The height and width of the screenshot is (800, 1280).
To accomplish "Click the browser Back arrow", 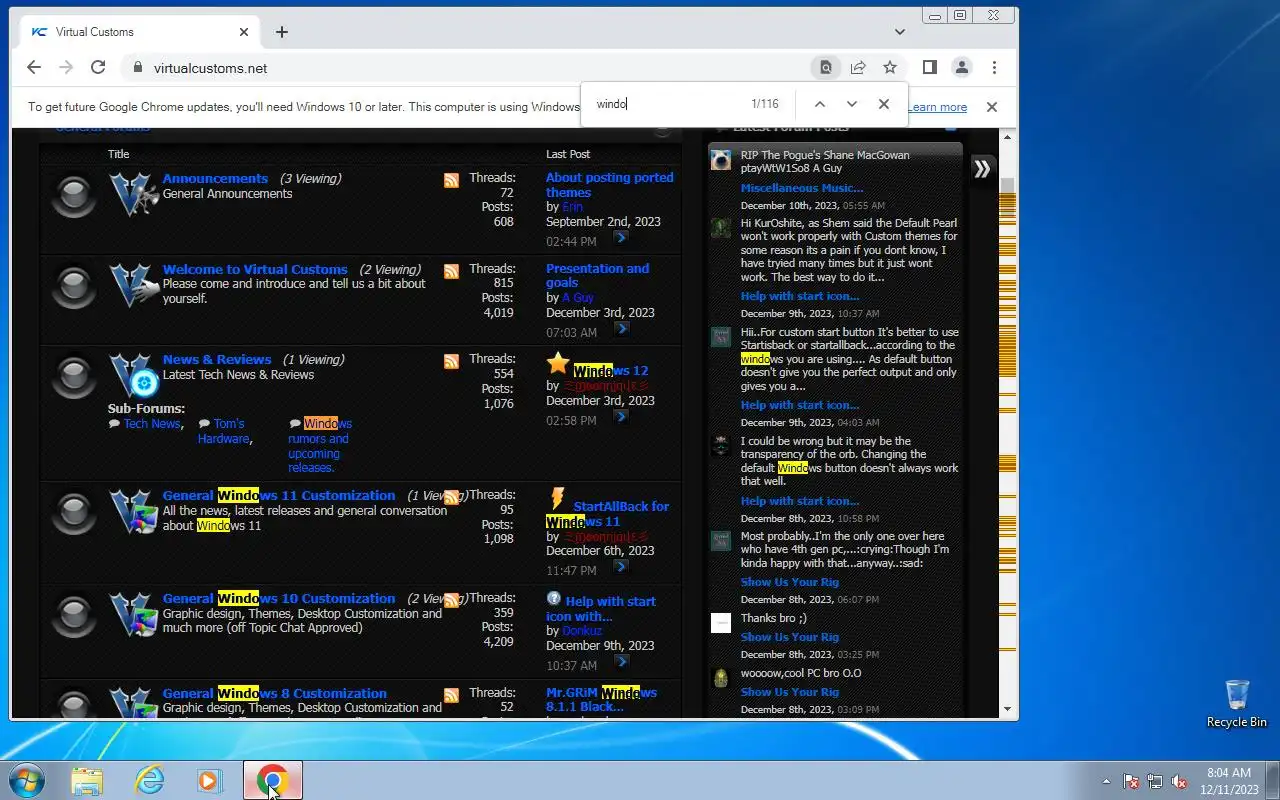I will 34,68.
